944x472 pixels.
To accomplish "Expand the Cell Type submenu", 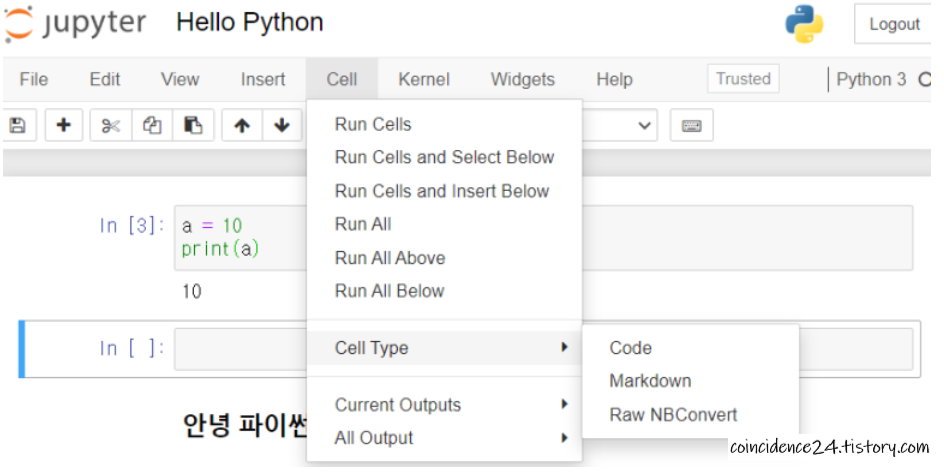I will pyautogui.click(x=444, y=348).
